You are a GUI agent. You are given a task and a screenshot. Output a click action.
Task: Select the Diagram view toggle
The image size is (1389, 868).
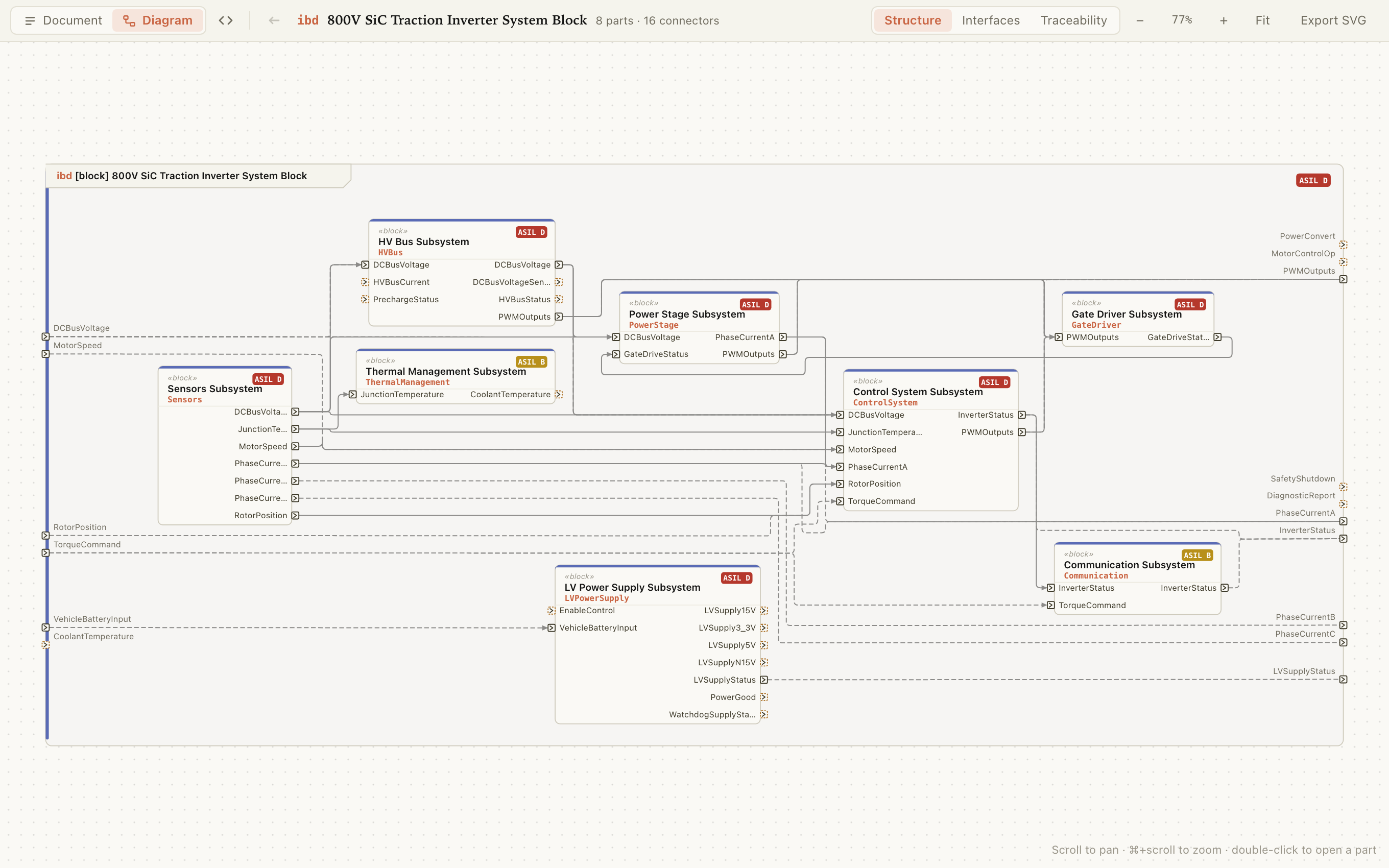(158, 20)
